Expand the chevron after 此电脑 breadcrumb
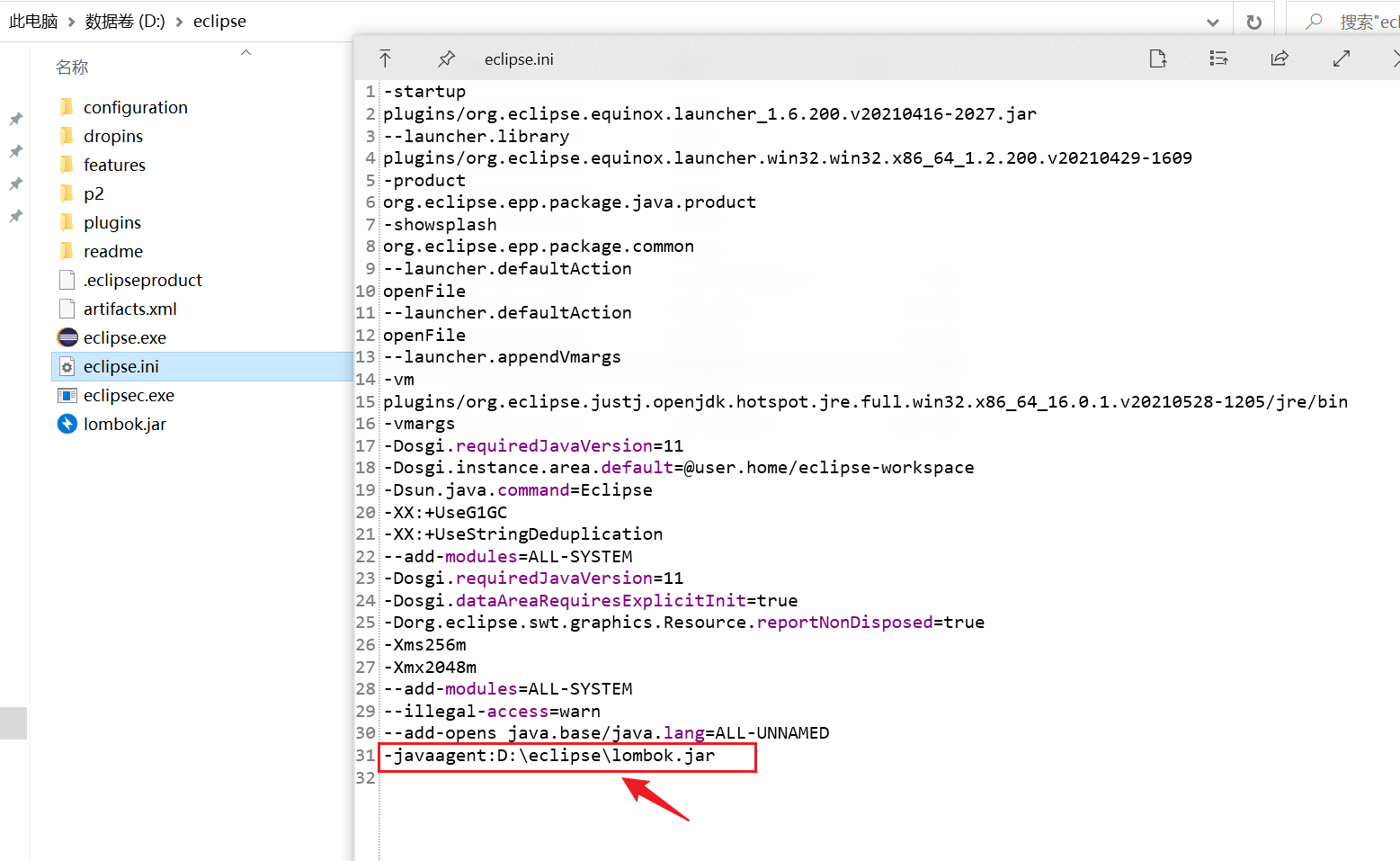Viewport: 1400px width, 861px height. click(x=72, y=22)
